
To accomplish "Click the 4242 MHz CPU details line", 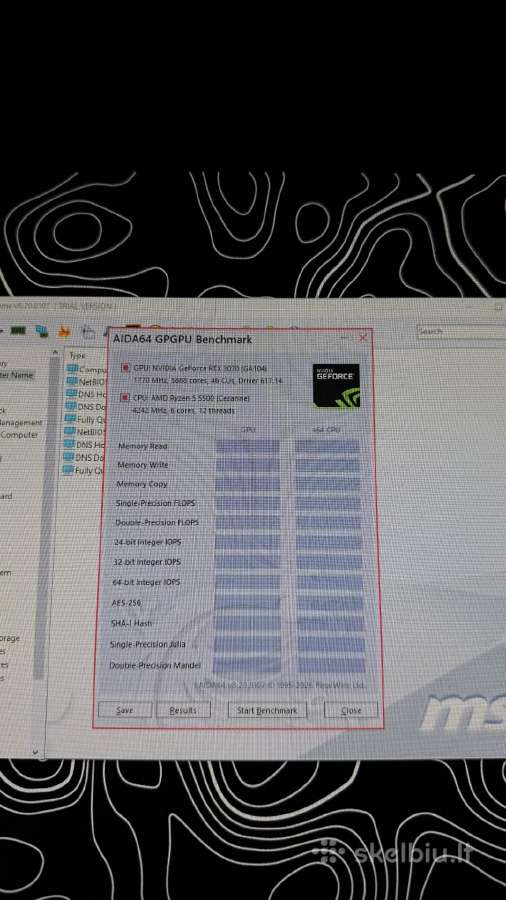I will (x=183, y=410).
